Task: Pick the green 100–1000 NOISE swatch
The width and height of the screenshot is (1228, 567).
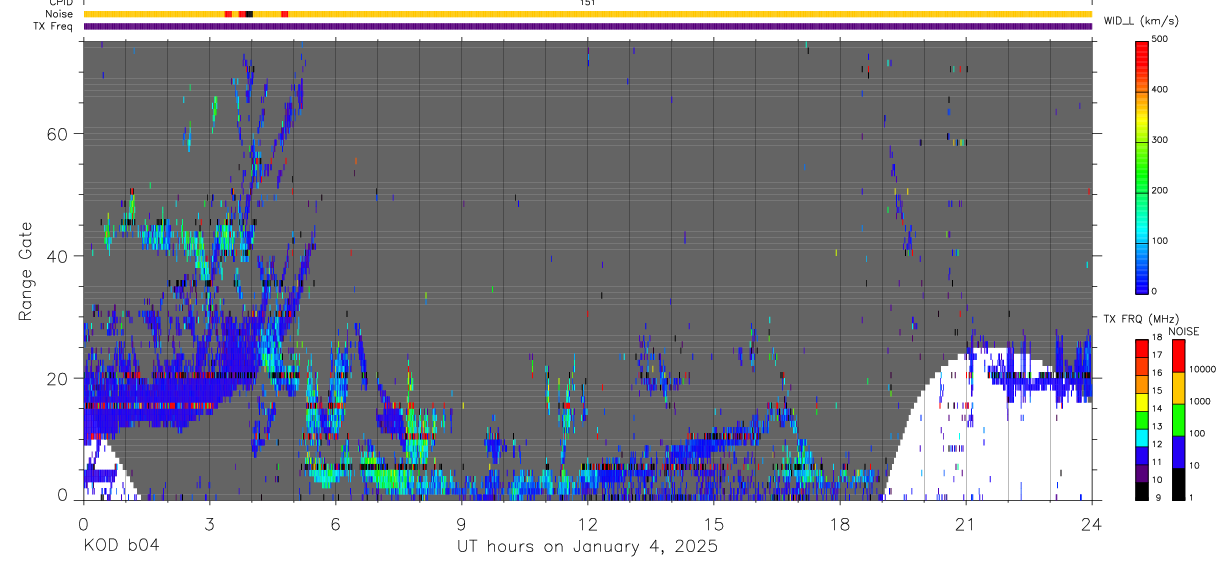Action: (x=1178, y=419)
